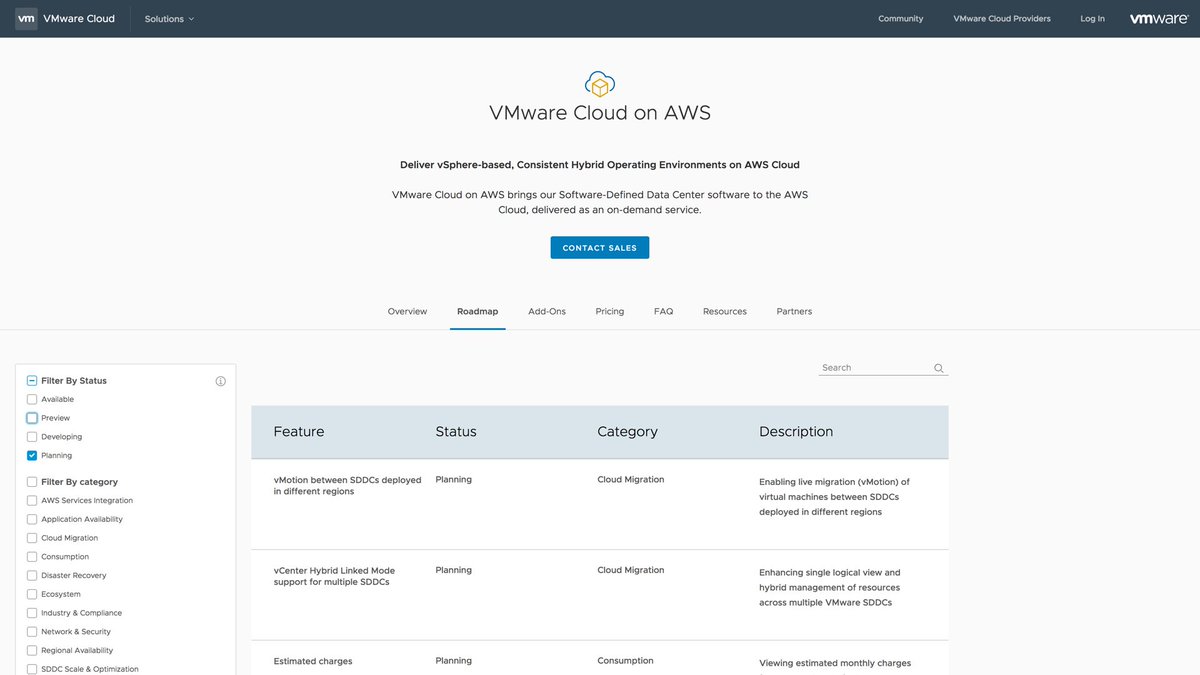The width and height of the screenshot is (1200, 675).
Task: Click Cloud Migration category in vCenter row
Action: click(631, 570)
